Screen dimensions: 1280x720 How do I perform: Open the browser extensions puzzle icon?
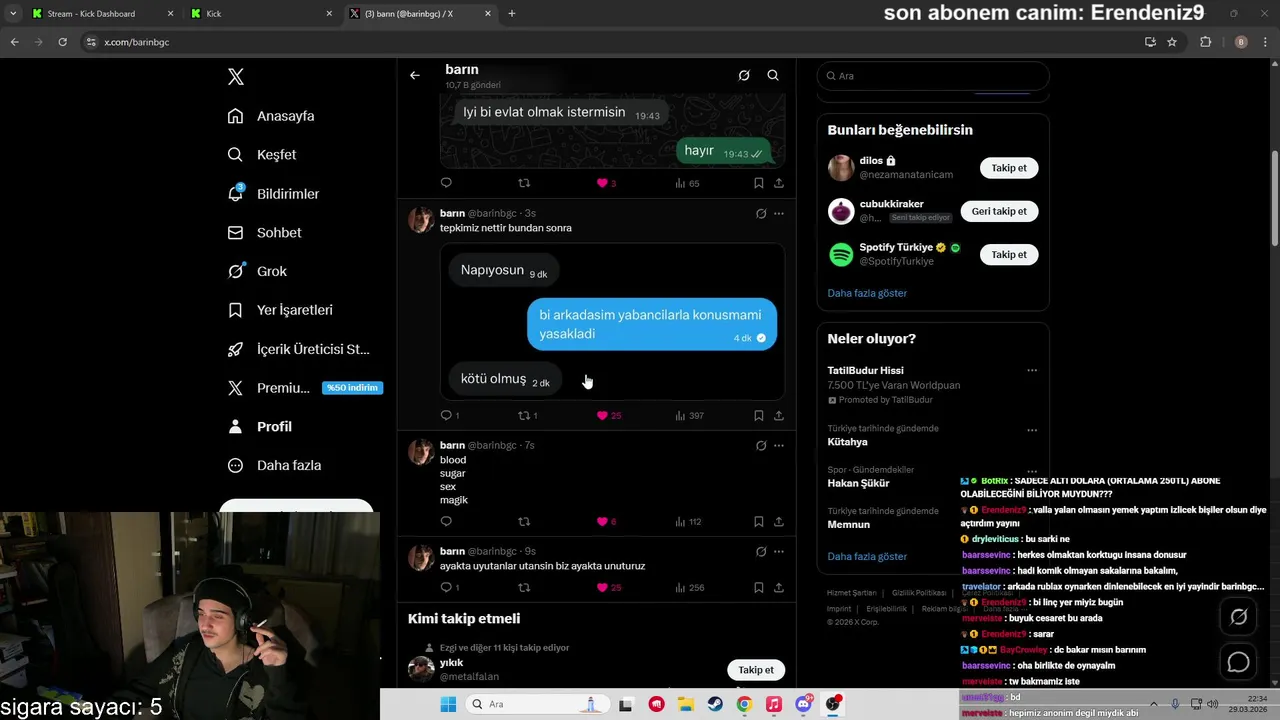(1205, 42)
